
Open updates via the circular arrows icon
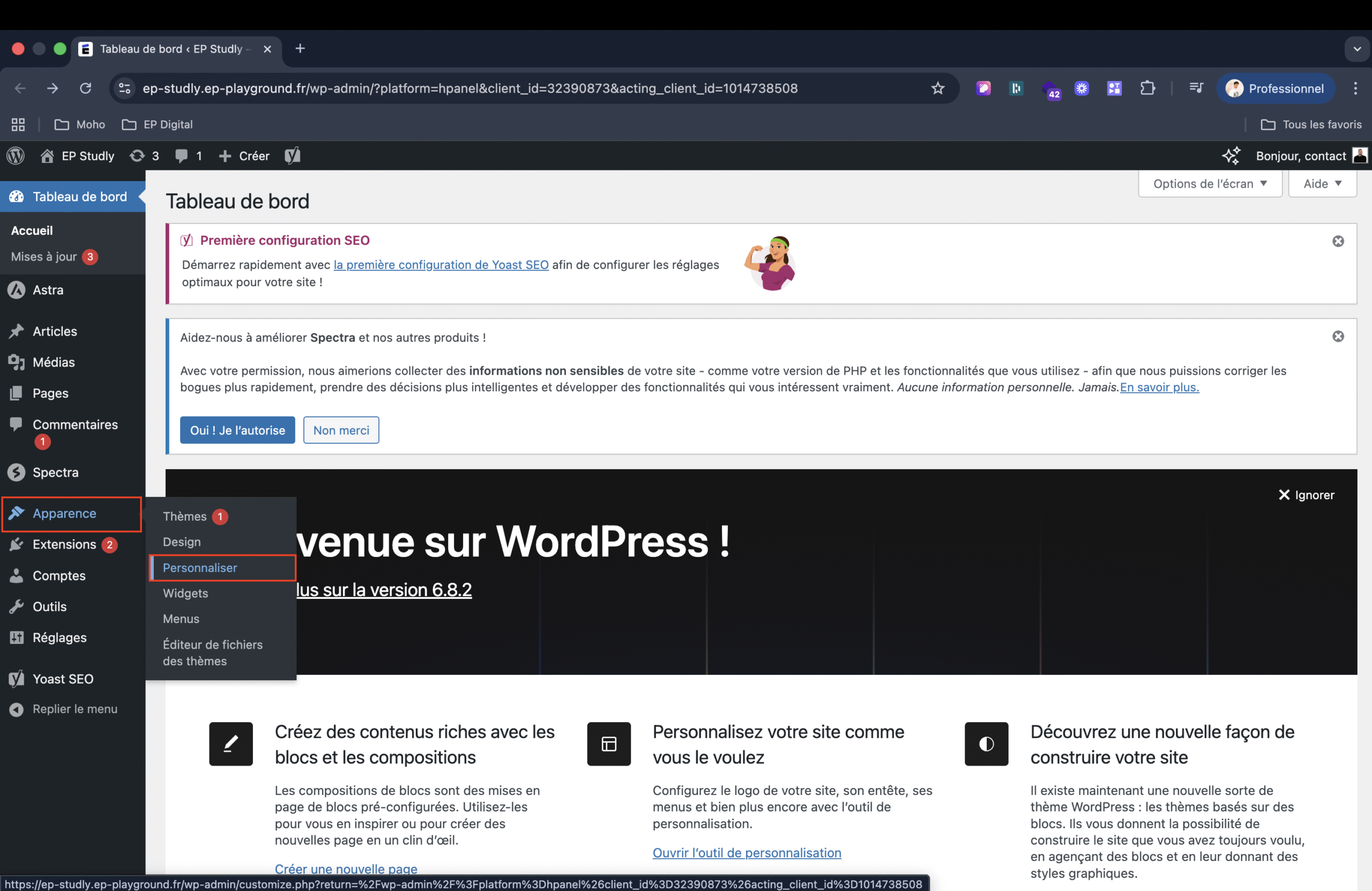[137, 155]
